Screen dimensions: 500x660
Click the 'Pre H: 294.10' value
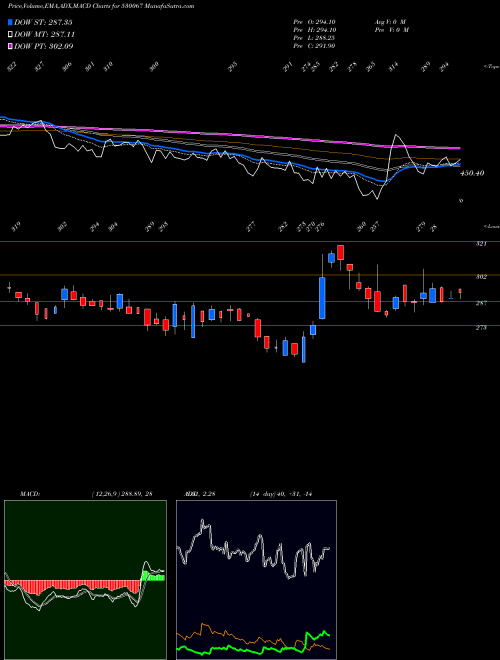point(314,30)
